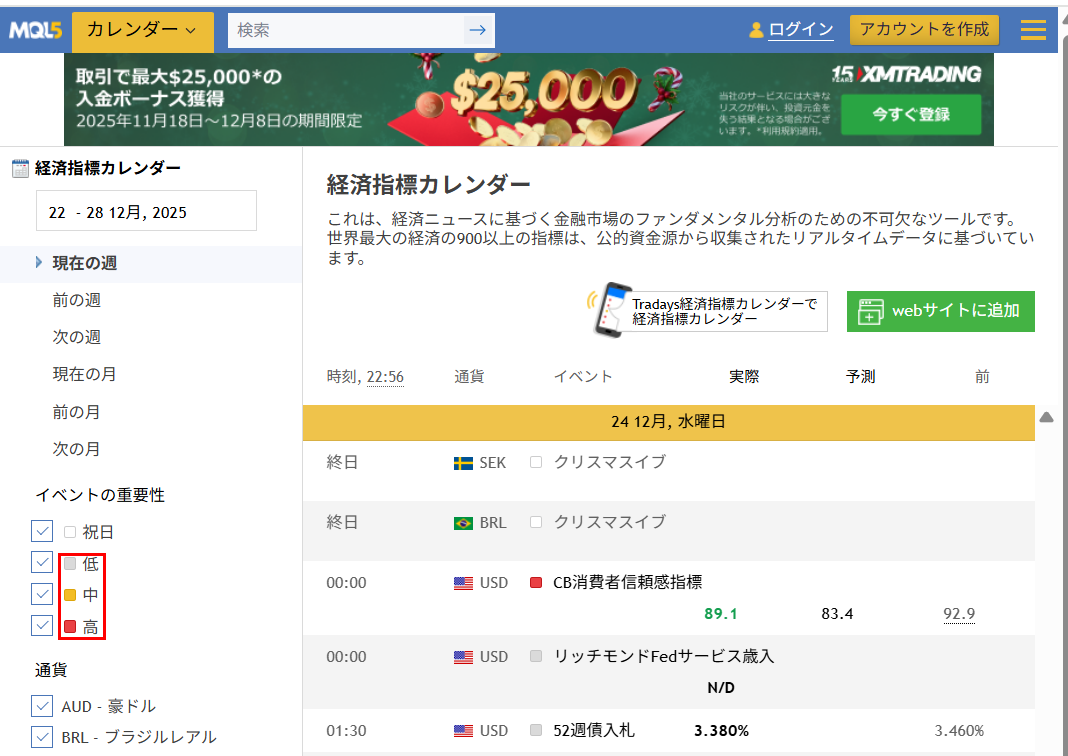Click calendar icon next to 経済指標カレンダー heading
The height and width of the screenshot is (756, 1068).
tap(20, 169)
